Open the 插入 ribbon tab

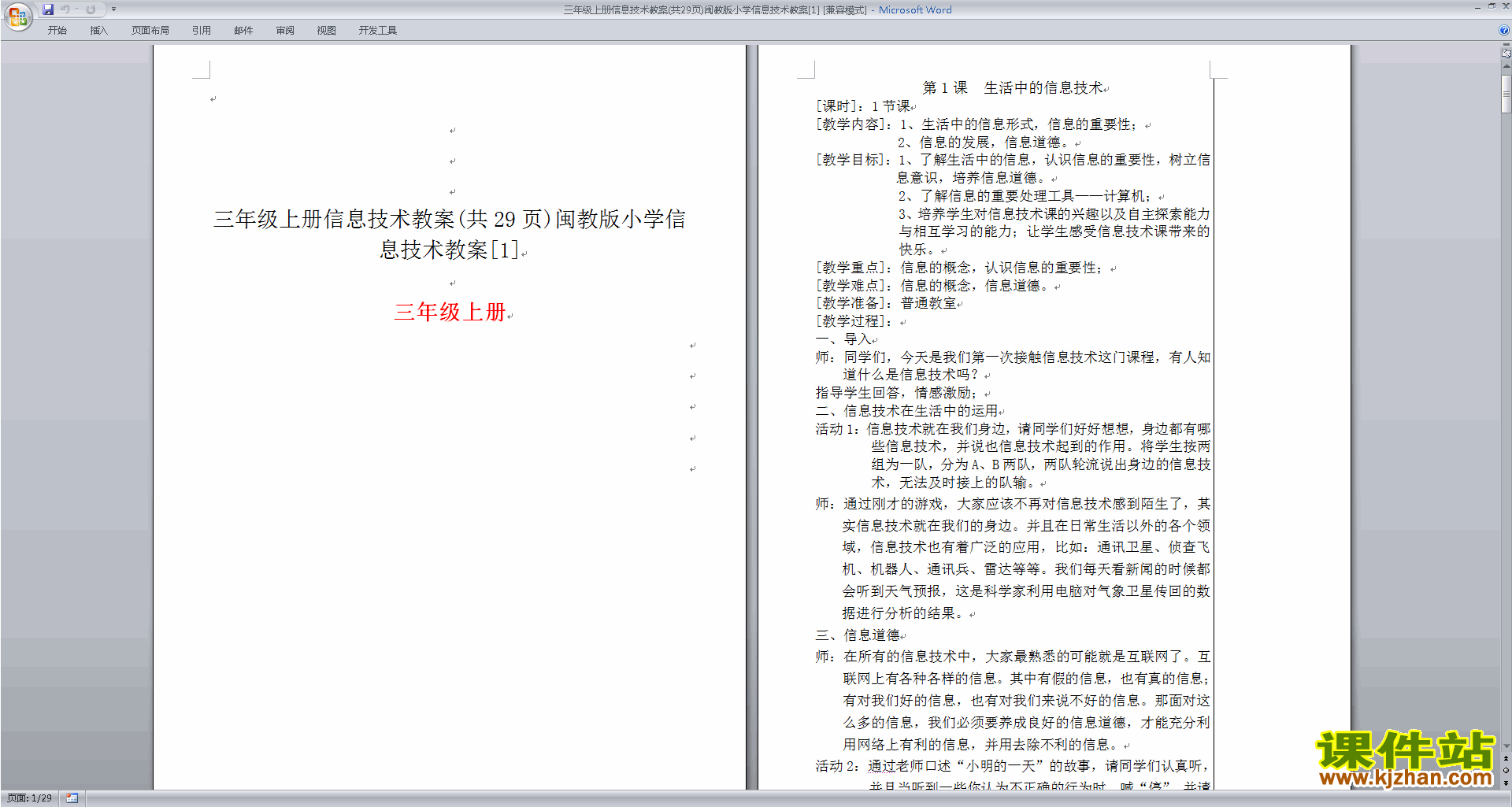point(98,31)
